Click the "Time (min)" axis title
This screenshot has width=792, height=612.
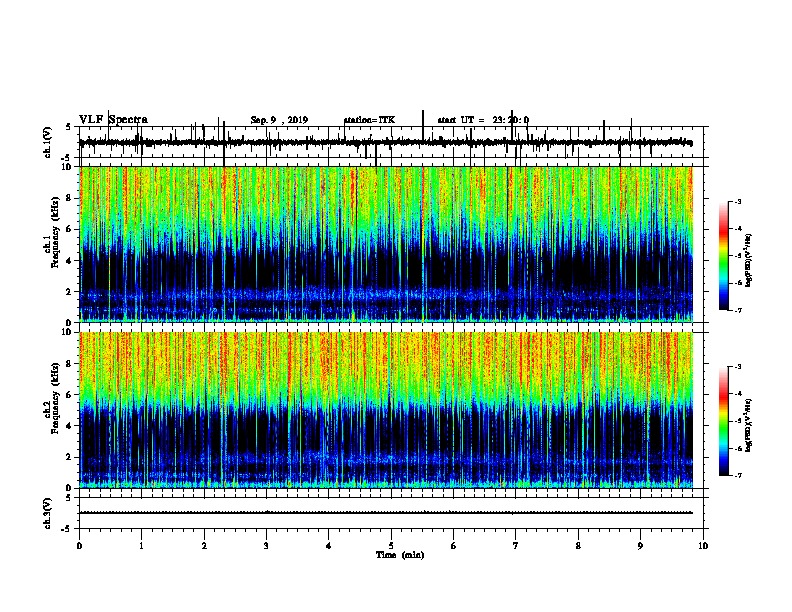coord(400,555)
